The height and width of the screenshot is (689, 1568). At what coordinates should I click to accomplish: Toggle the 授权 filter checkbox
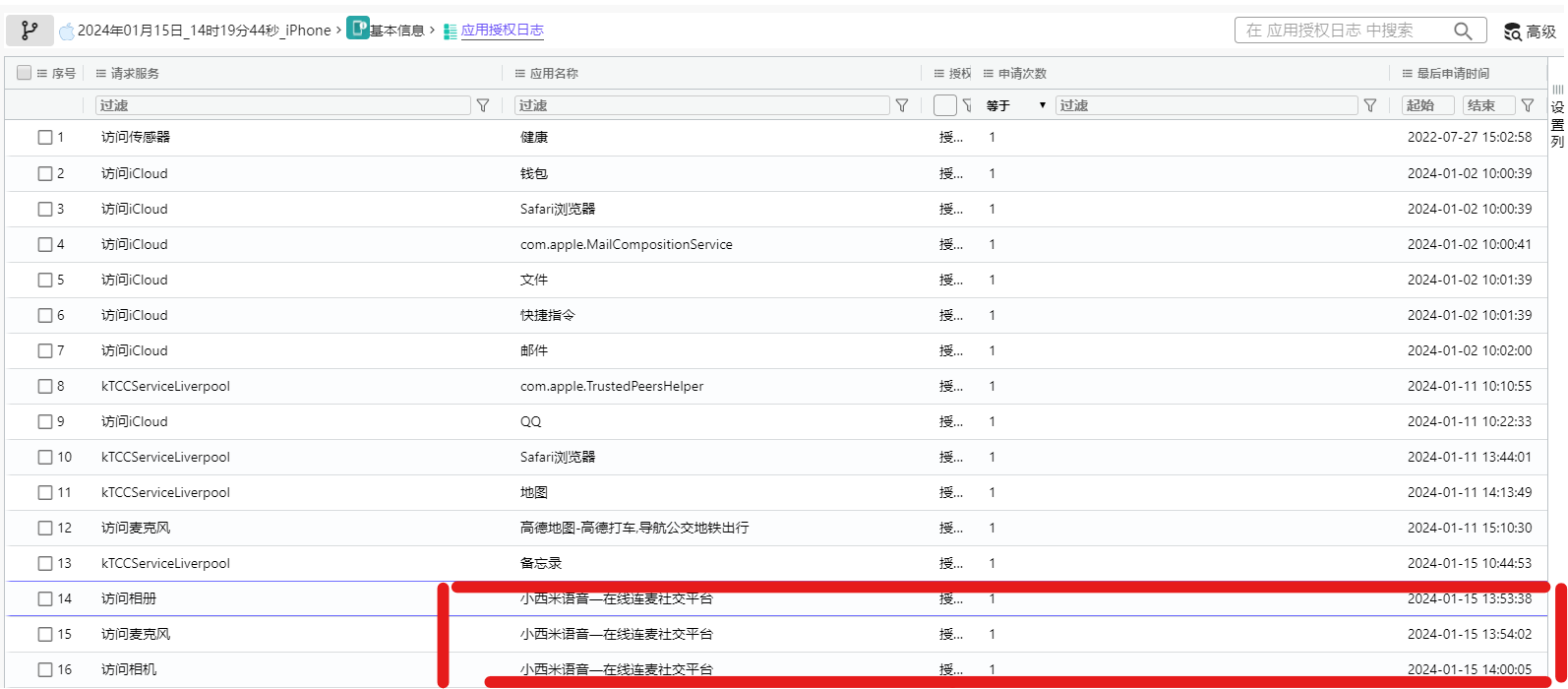tap(945, 105)
